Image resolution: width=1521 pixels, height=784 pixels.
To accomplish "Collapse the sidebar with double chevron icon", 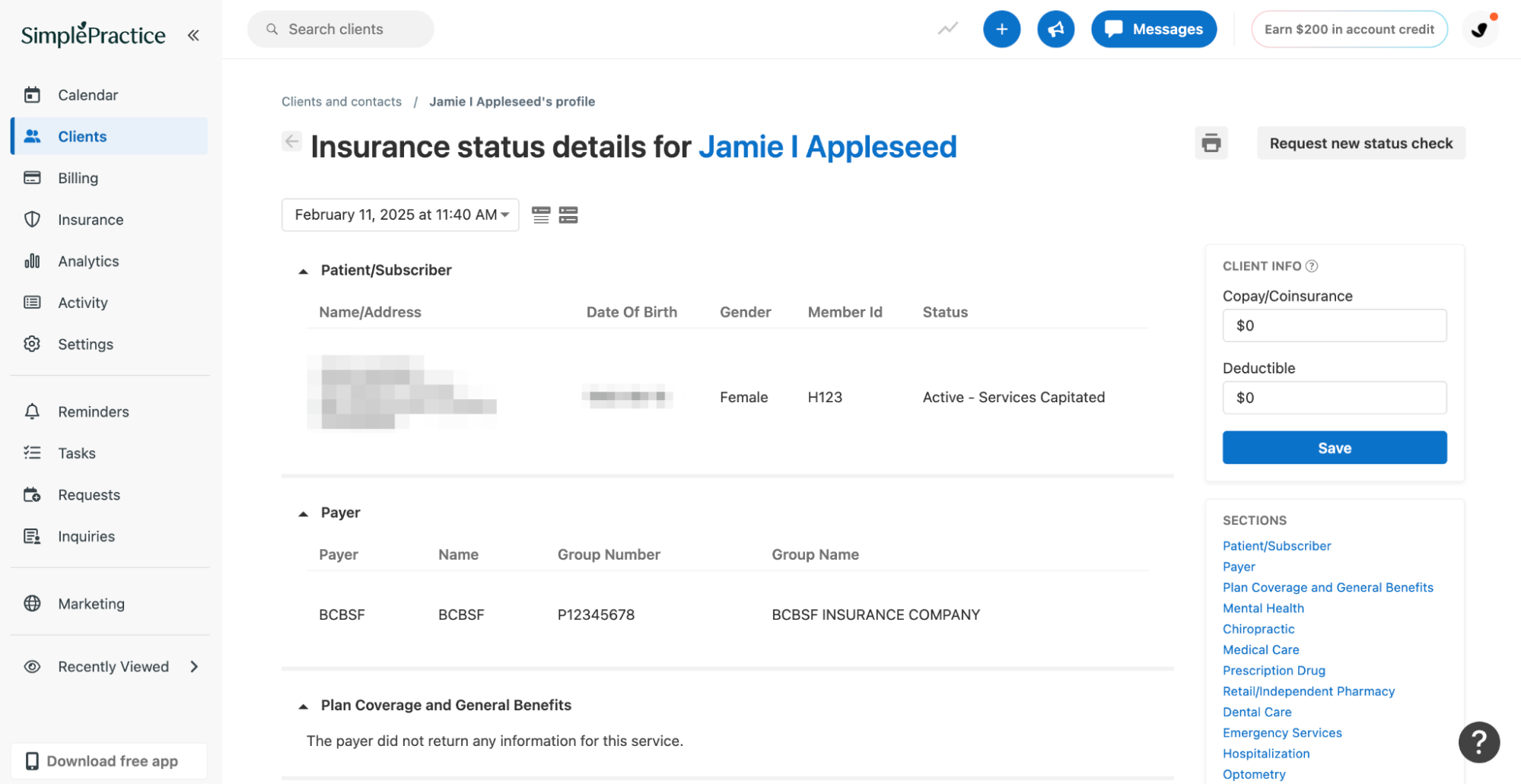I will 193,35.
